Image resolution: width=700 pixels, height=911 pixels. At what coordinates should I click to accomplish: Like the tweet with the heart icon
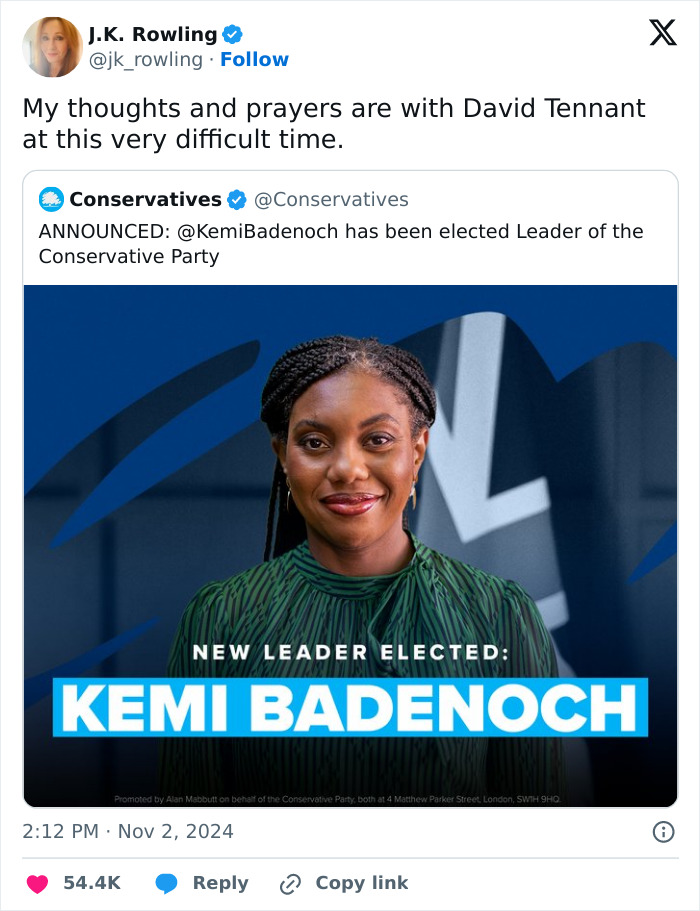[x=38, y=884]
